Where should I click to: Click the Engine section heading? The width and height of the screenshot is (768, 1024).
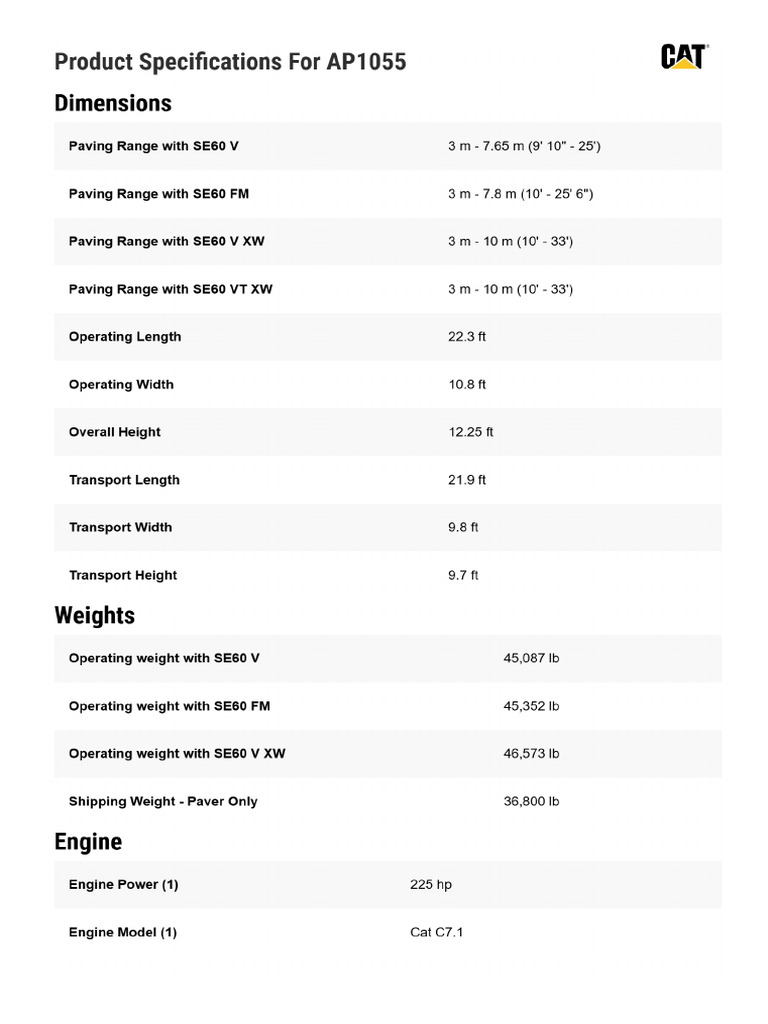pyautogui.click(x=88, y=842)
